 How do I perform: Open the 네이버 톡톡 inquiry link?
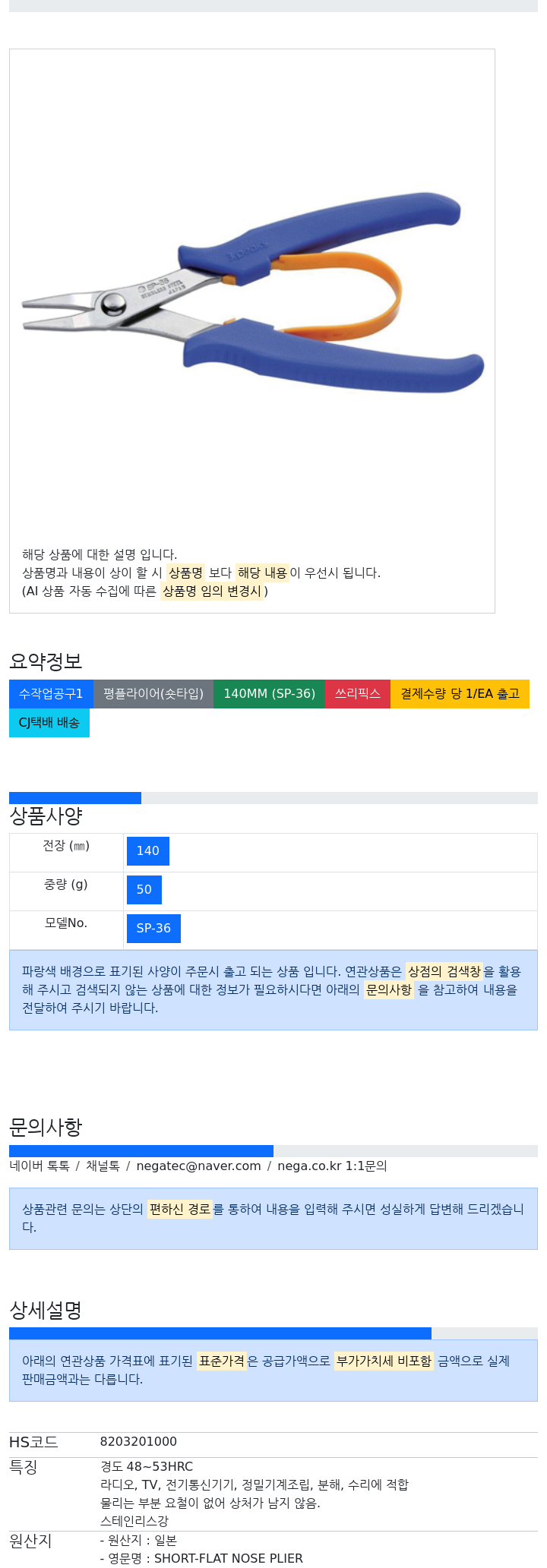40,1166
